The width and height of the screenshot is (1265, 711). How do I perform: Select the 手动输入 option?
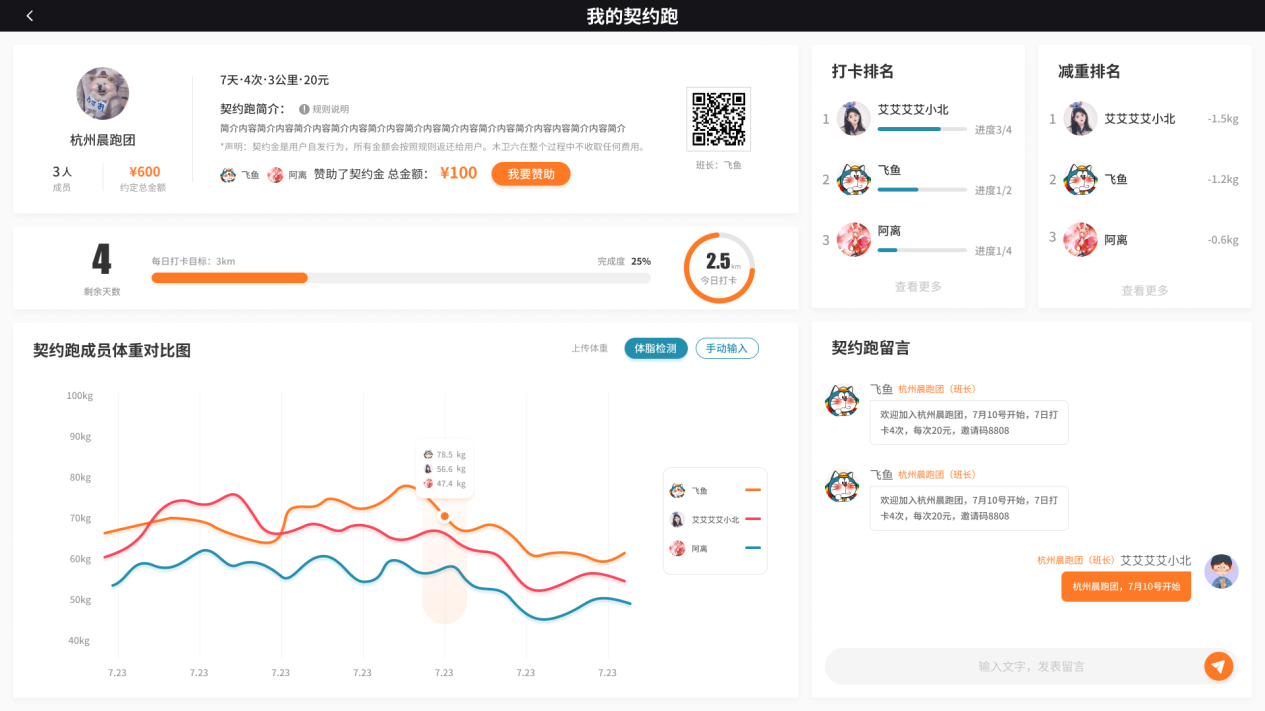(x=727, y=348)
